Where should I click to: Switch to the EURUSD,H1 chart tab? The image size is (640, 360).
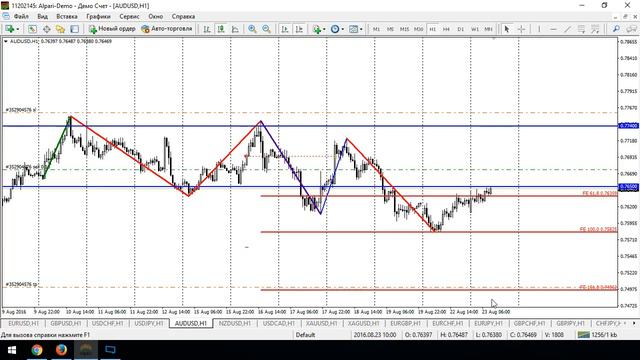[23, 323]
